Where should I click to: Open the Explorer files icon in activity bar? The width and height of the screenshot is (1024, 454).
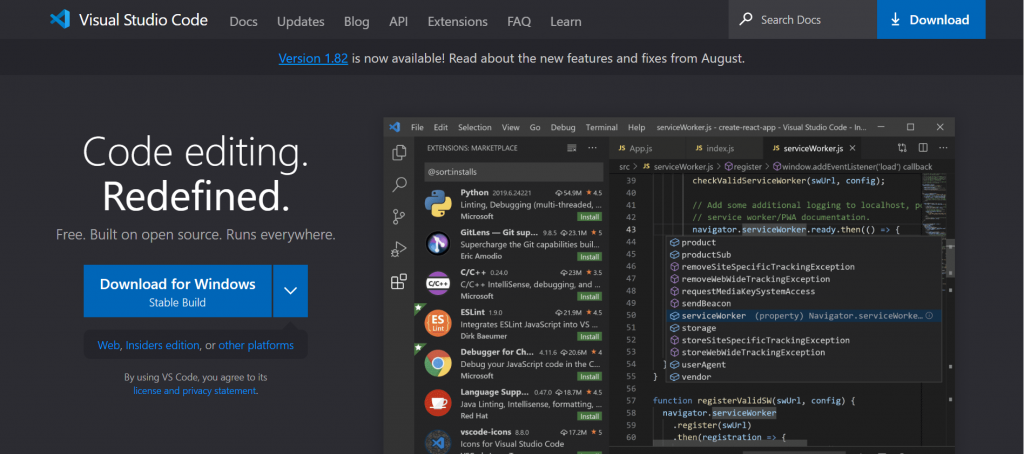pos(399,153)
